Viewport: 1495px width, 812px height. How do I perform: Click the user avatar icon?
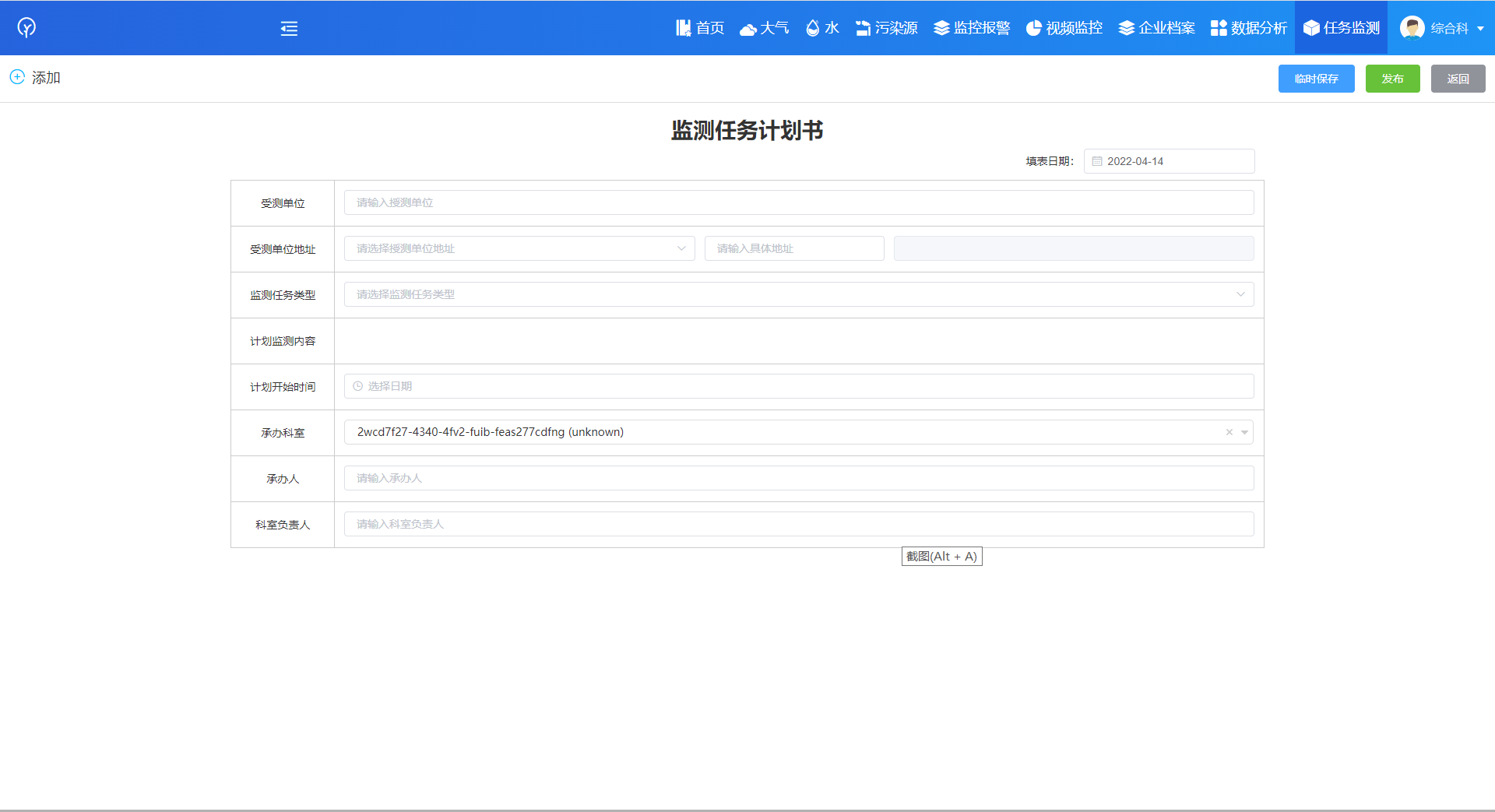(x=1412, y=28)
